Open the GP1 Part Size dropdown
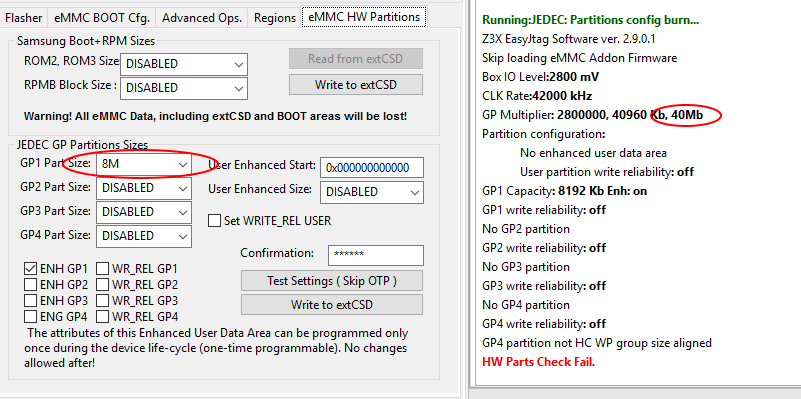Viewport: 801px width, 399px height. pos(144,164)
